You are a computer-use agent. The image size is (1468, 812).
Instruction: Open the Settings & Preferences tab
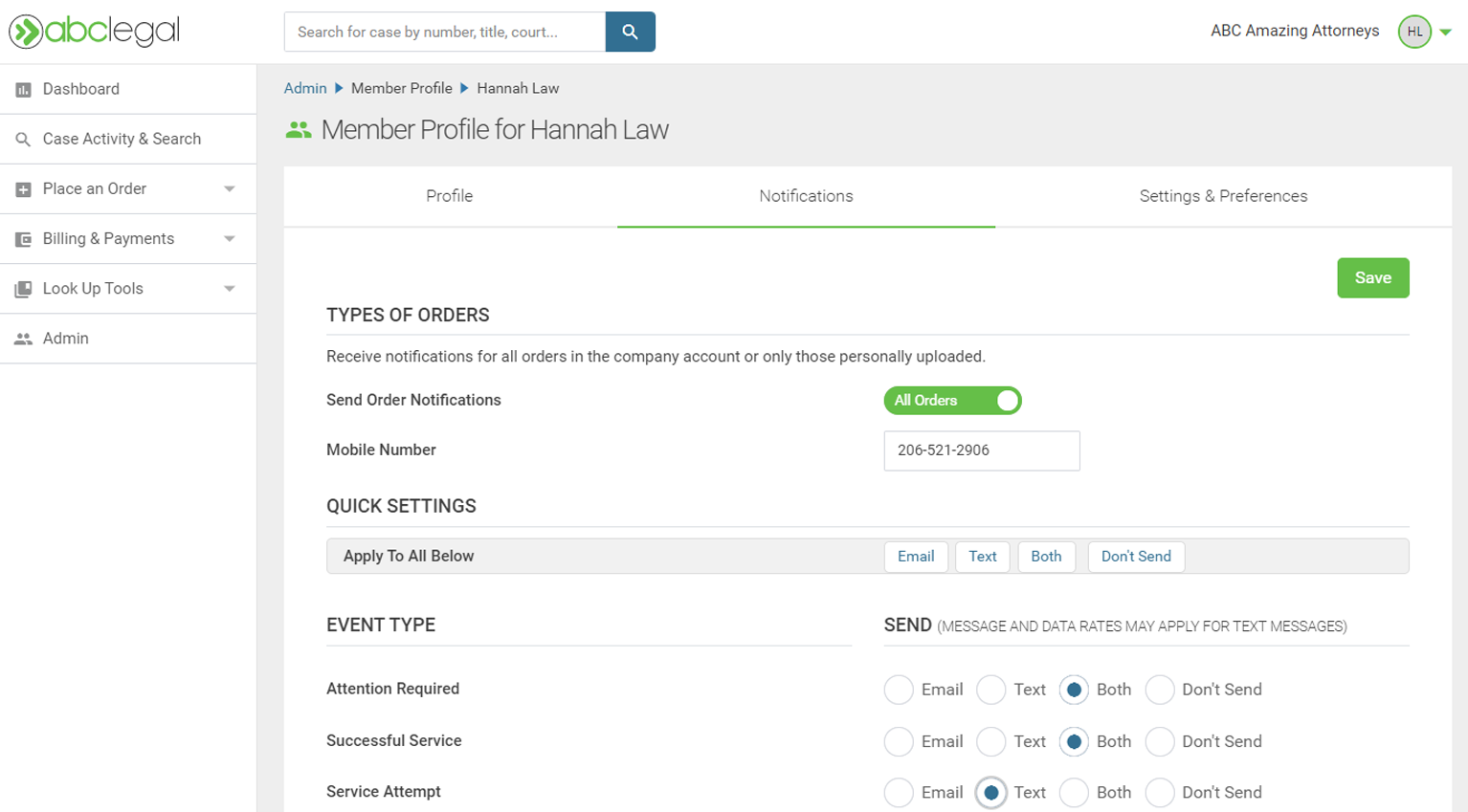[1223, 196]
